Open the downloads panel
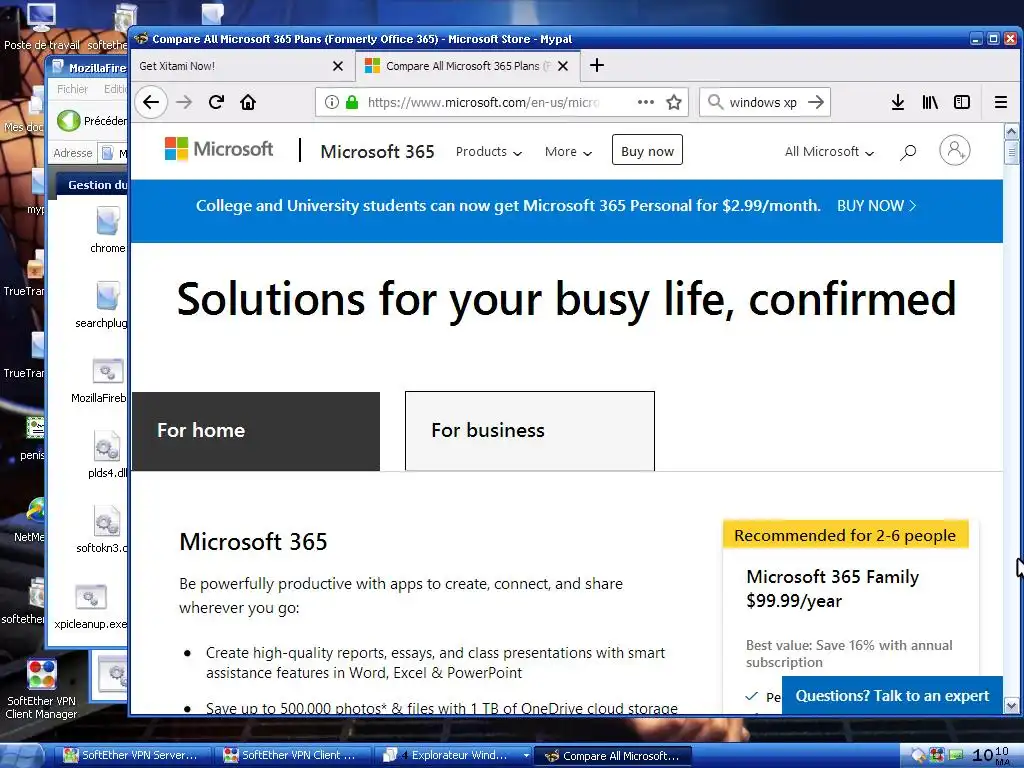 pos(898,102)
